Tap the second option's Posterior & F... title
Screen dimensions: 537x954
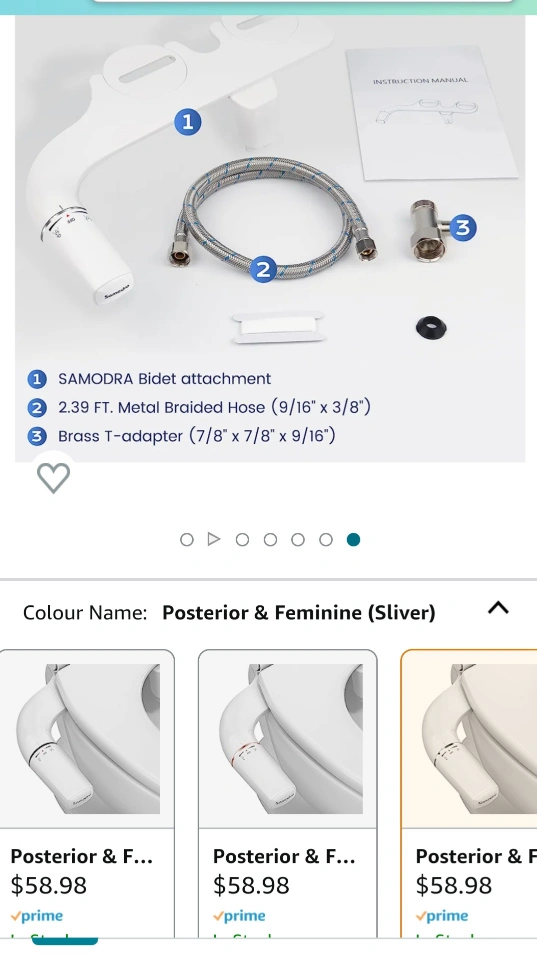(284, 856)
